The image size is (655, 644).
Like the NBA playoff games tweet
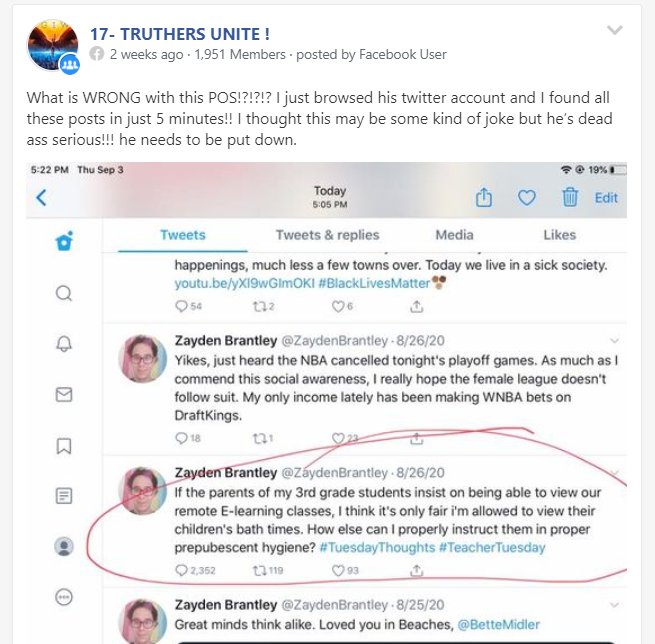point(338,438)
